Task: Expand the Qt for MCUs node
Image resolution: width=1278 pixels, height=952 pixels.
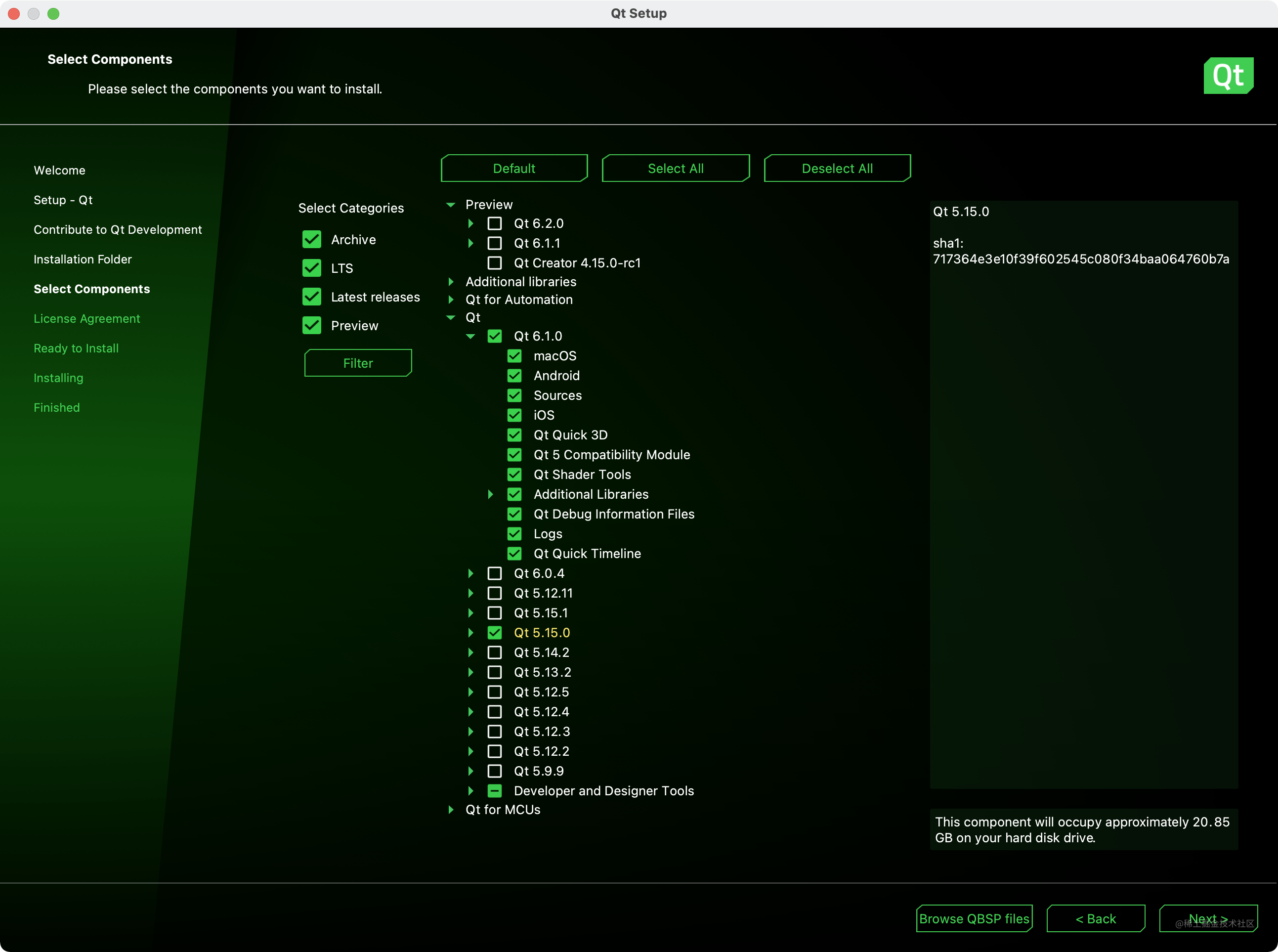Action: pos(451,810)
